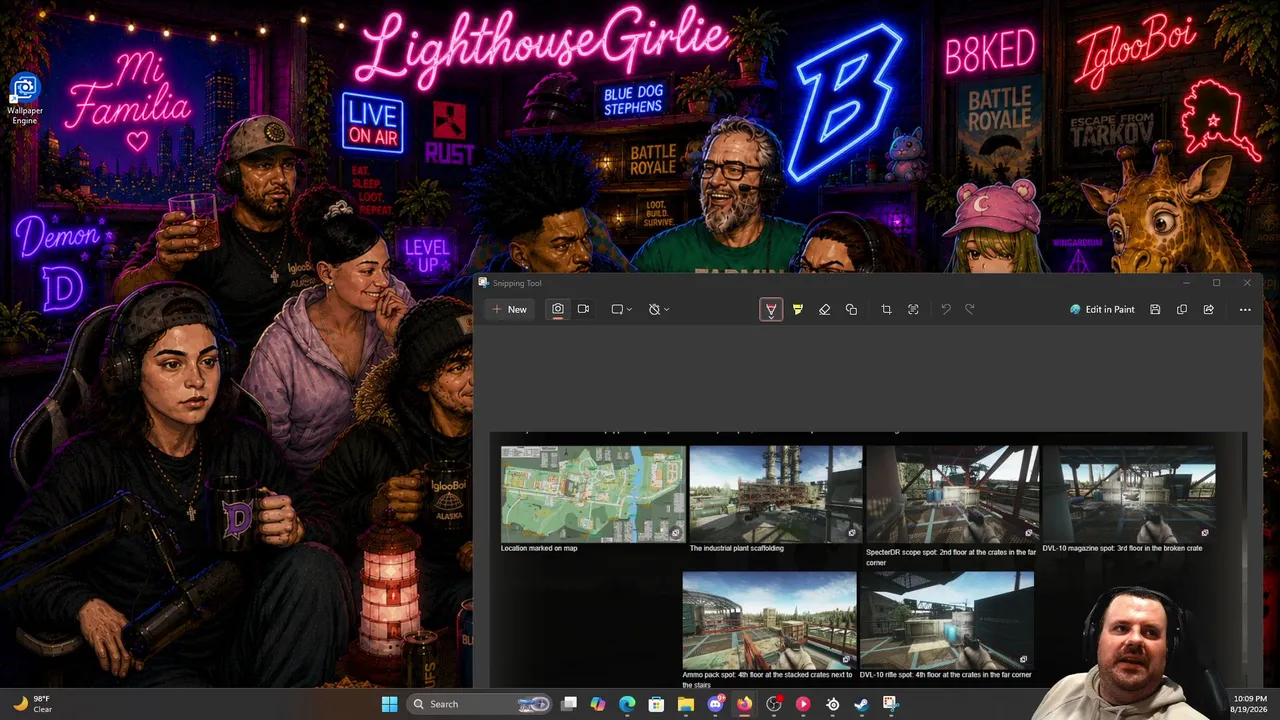Open Steam from the taskbar
The image size is (1280, 720).
[x=862, y=704]
